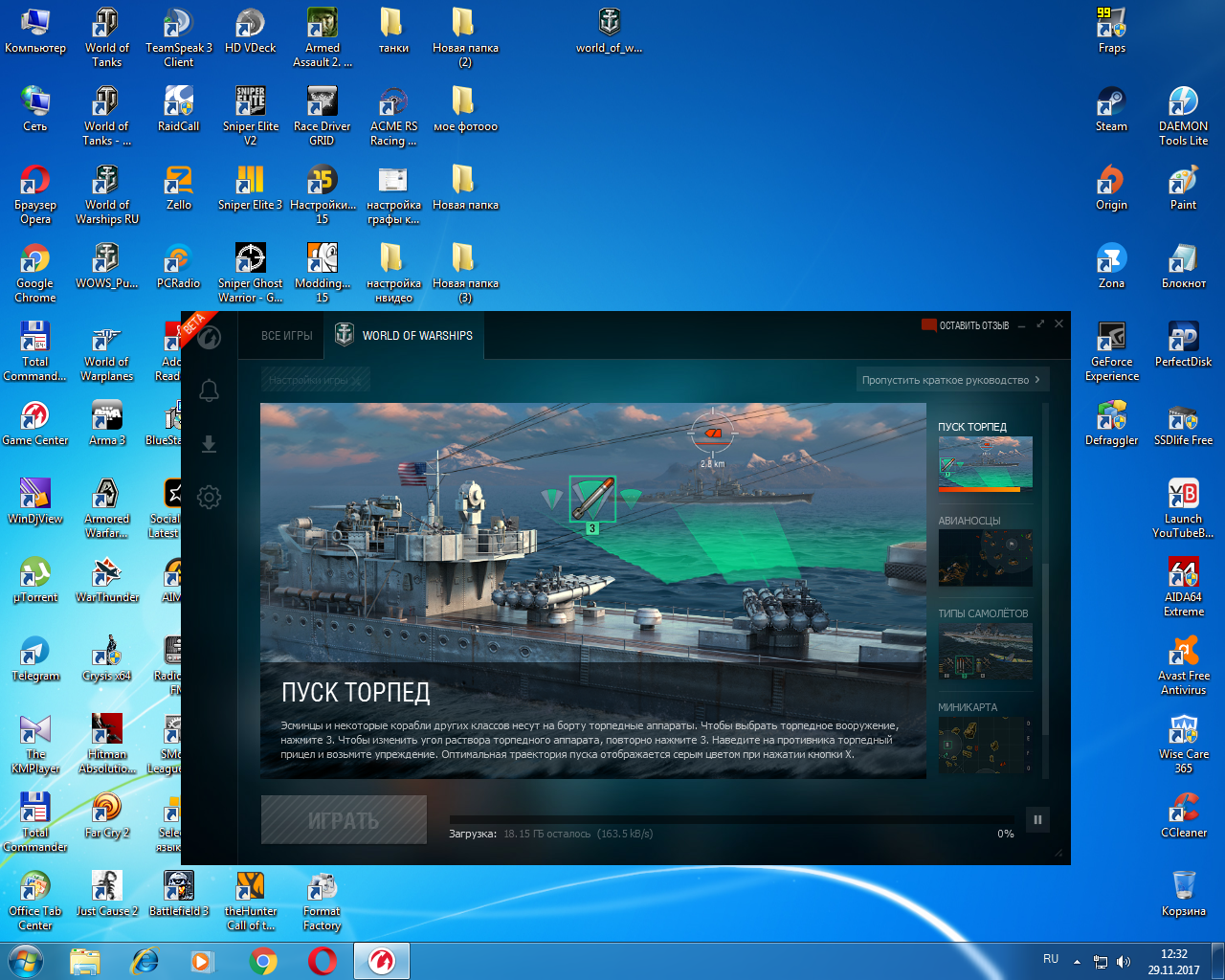The image size is (1225, 980).
Task: Click the download progress bar
Action: click(x=732, y=819)
